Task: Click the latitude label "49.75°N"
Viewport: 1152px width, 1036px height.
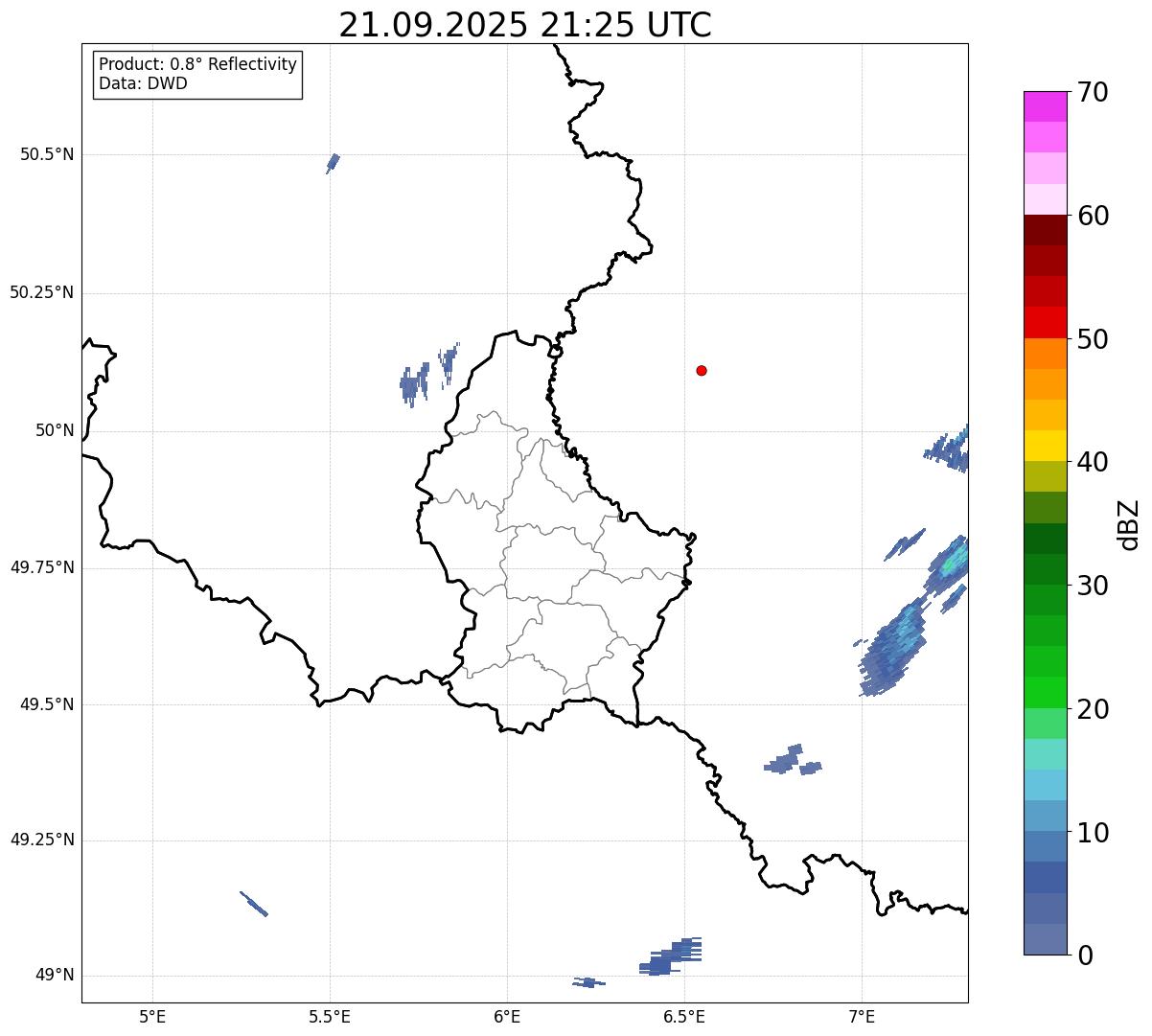Action: (x=42, y=567)
